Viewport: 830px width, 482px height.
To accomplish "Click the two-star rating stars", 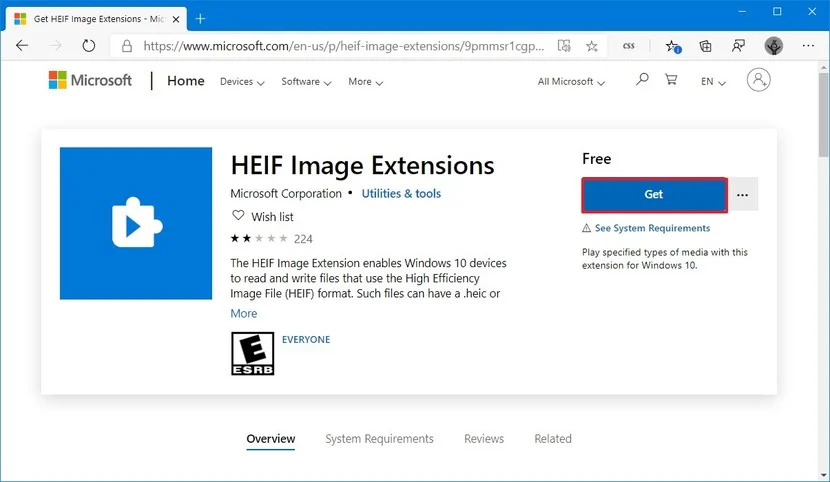I will click(x=259, y=239).
